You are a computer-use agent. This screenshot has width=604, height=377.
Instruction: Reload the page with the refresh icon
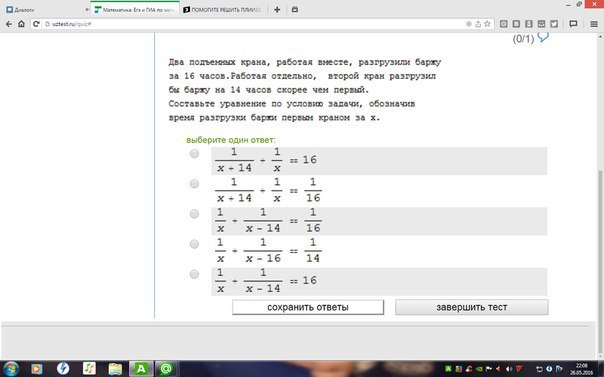(x=36, y=24)
